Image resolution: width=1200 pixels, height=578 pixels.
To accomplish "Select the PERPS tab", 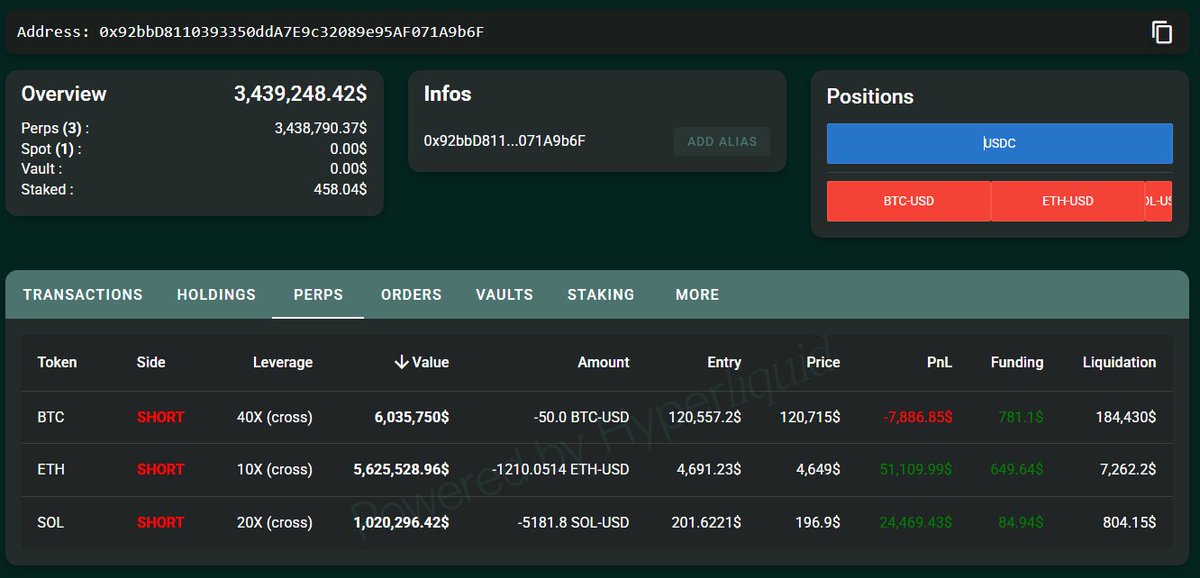I will pyautogui.click(x=318, y=294).
